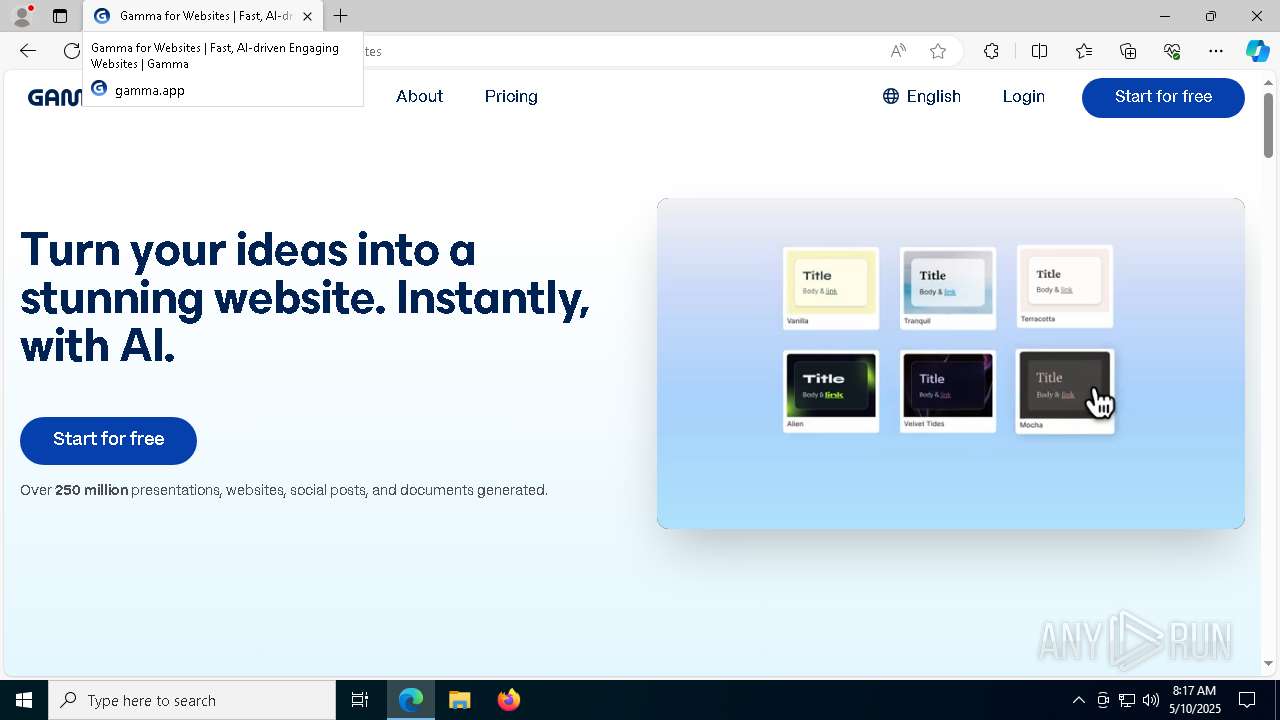Open network status tray icon
The width and height of the screenshot is (1280, 720).
1127,700
